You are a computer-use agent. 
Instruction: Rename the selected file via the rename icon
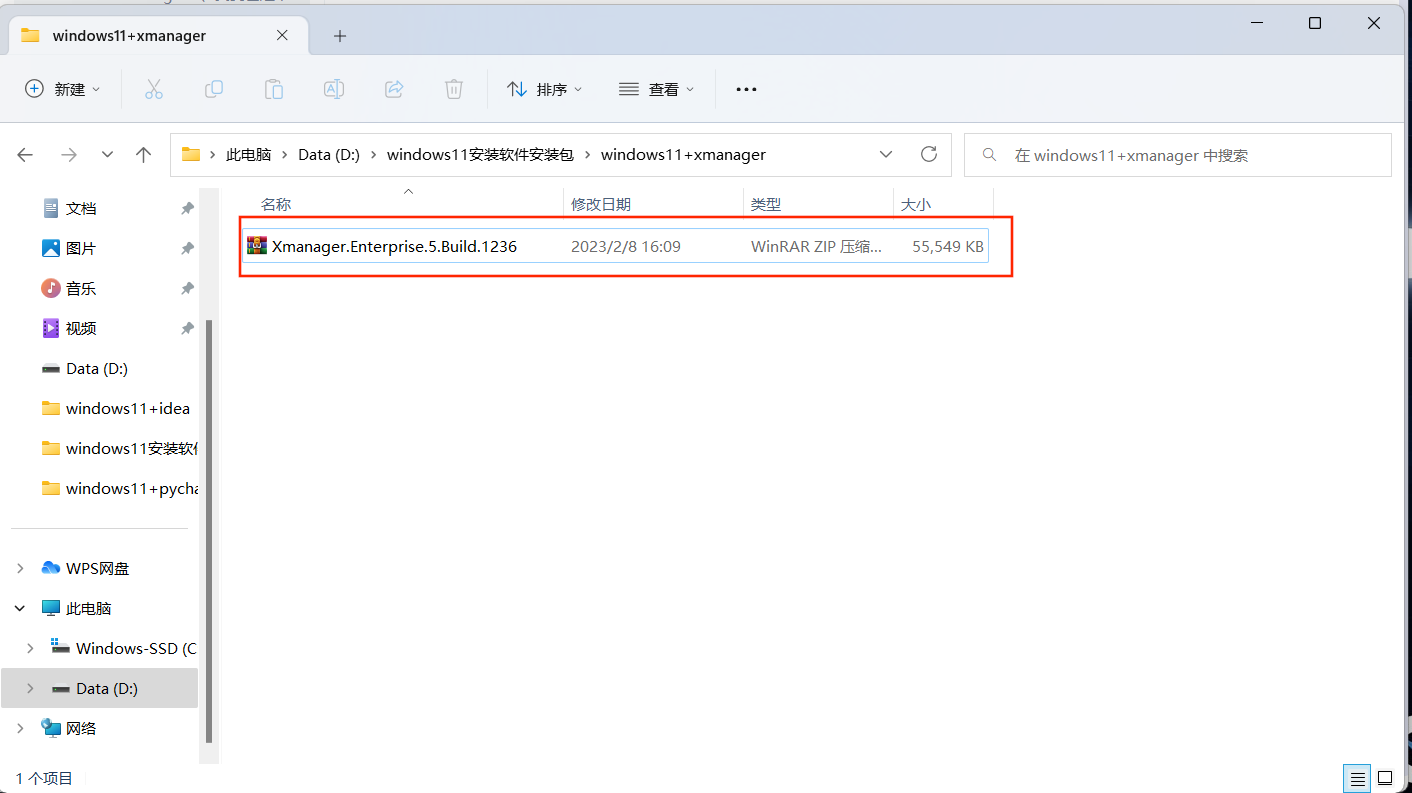coord(333,89)
